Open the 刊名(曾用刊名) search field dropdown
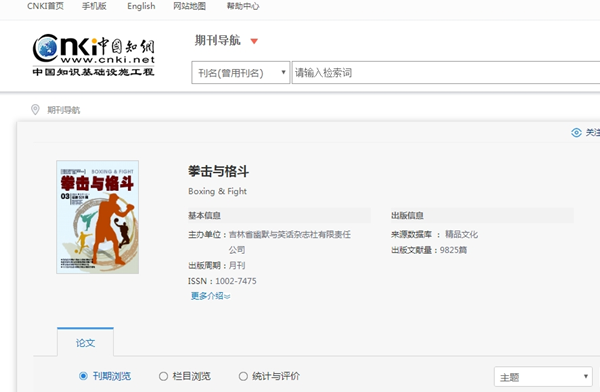The image size is (600, 392). click(x=240, y=73)
